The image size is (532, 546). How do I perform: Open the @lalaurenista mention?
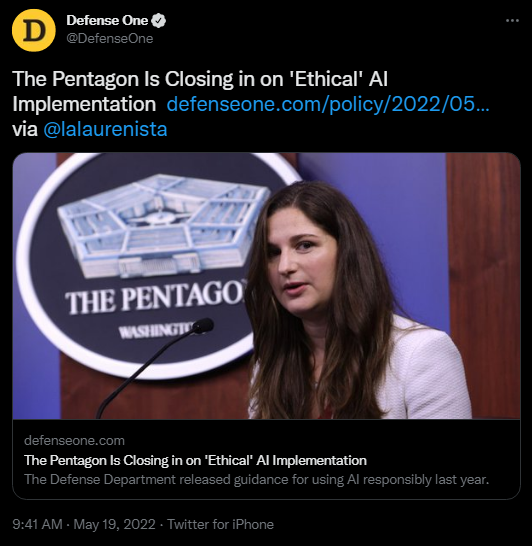(105, 129)
